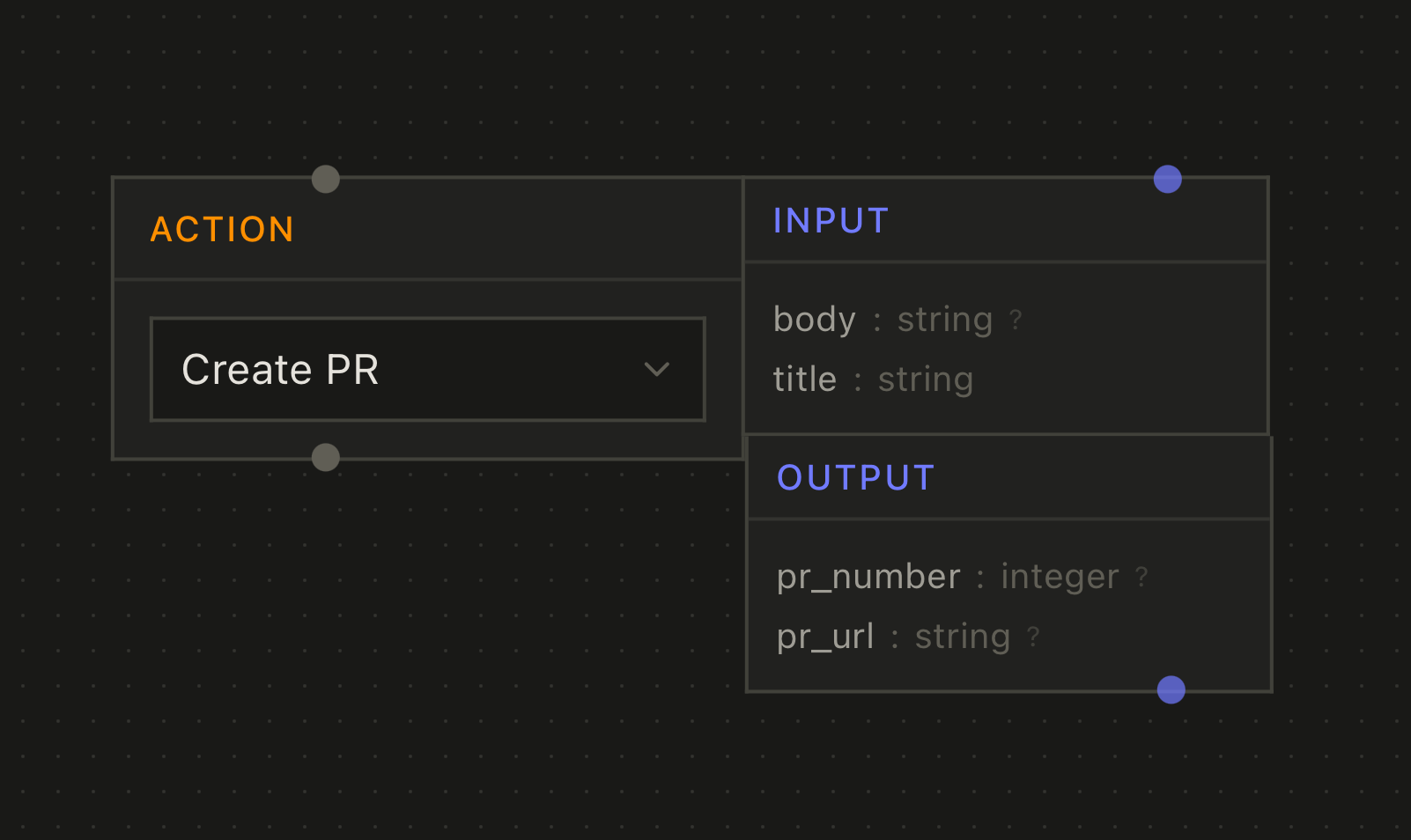1411x840 pixels.
Task: Click the body input field name
Action: (x=814, y=320)
